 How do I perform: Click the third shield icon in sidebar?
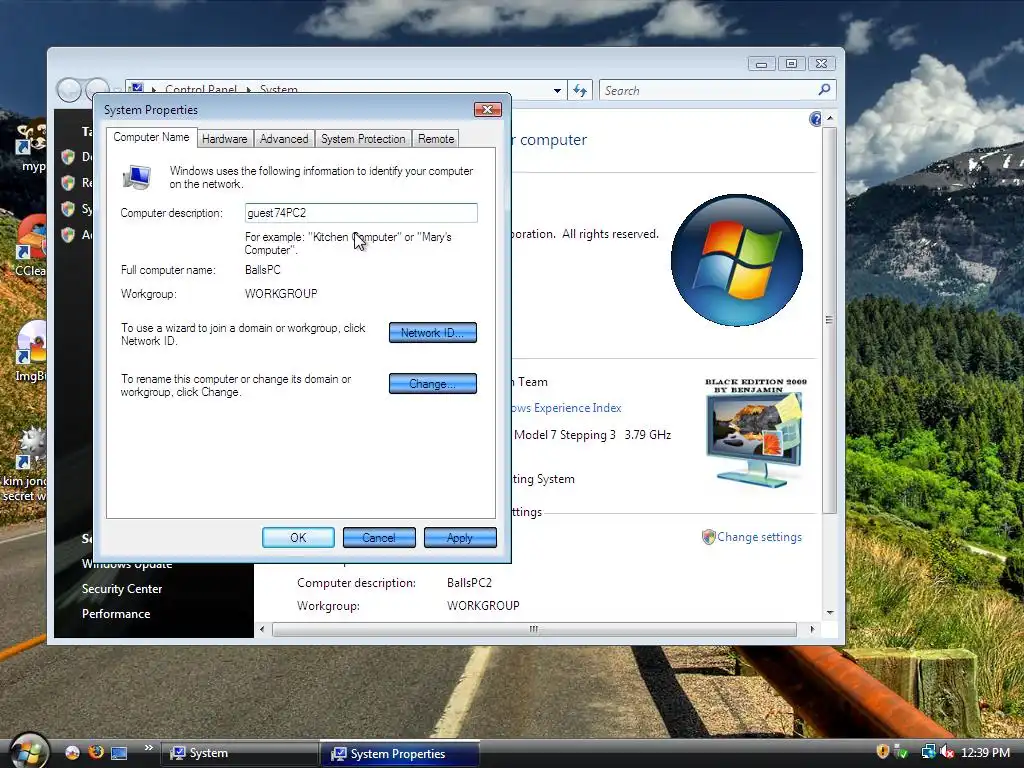pos(68,209)
